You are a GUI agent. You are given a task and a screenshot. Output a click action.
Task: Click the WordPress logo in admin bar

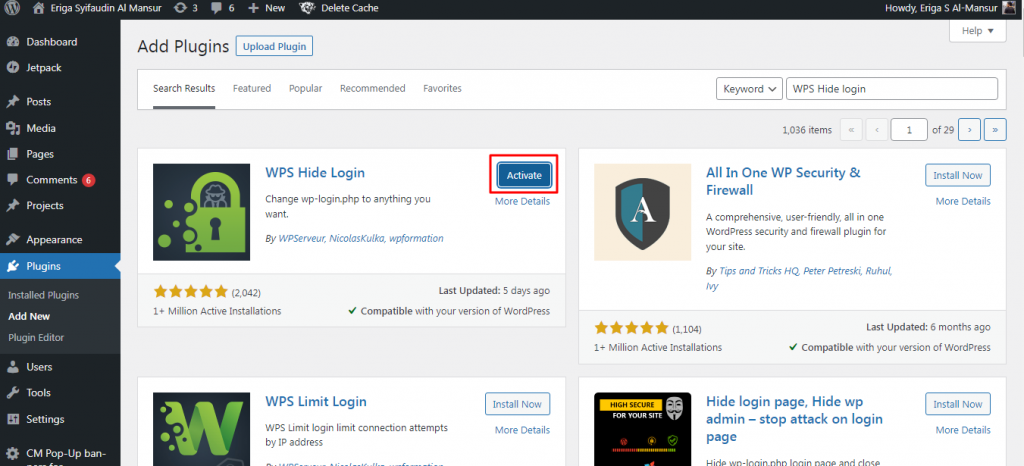click(x=12, y=8)
